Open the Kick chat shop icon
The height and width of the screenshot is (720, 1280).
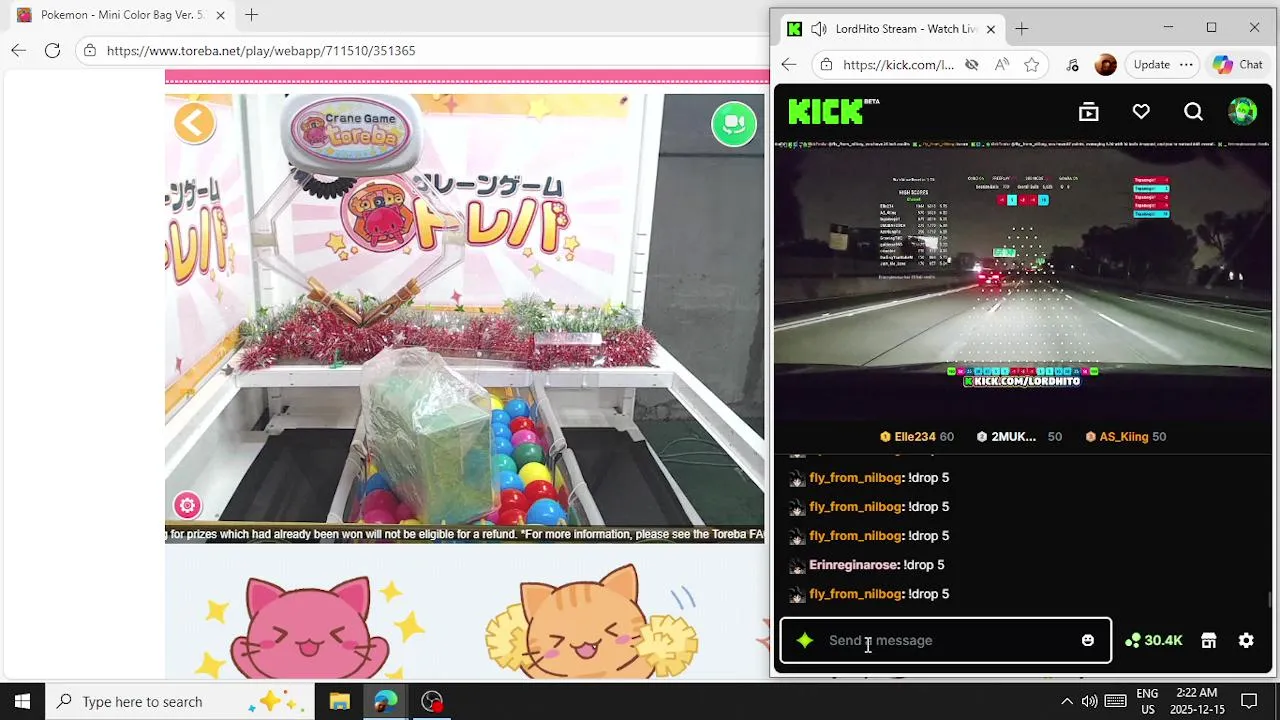pyautogui.click(x=1209, y=641)
